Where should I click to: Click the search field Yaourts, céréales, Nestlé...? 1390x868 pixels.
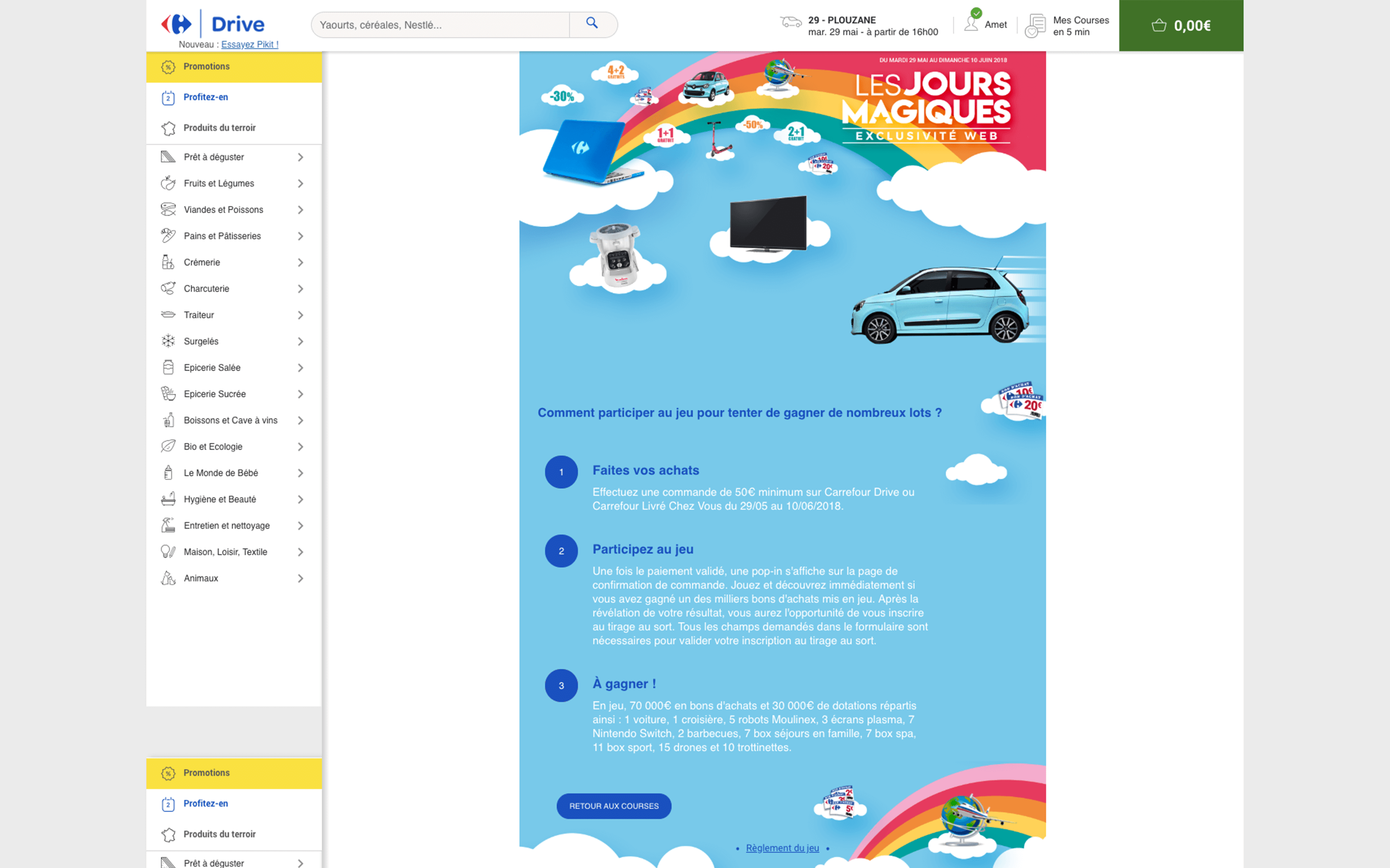pos(440,25)
